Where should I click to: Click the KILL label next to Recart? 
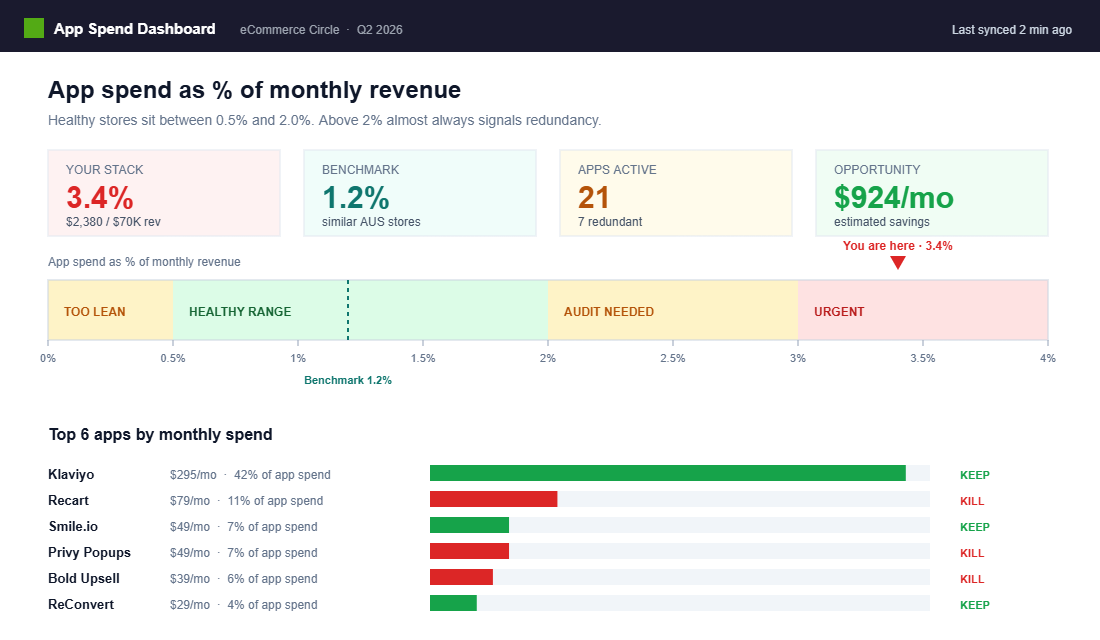point(972,501)
